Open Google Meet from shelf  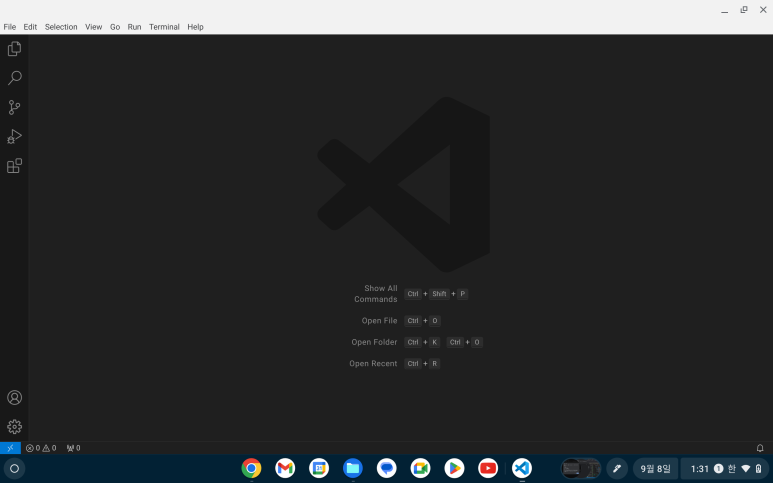[x=421, y=468]
